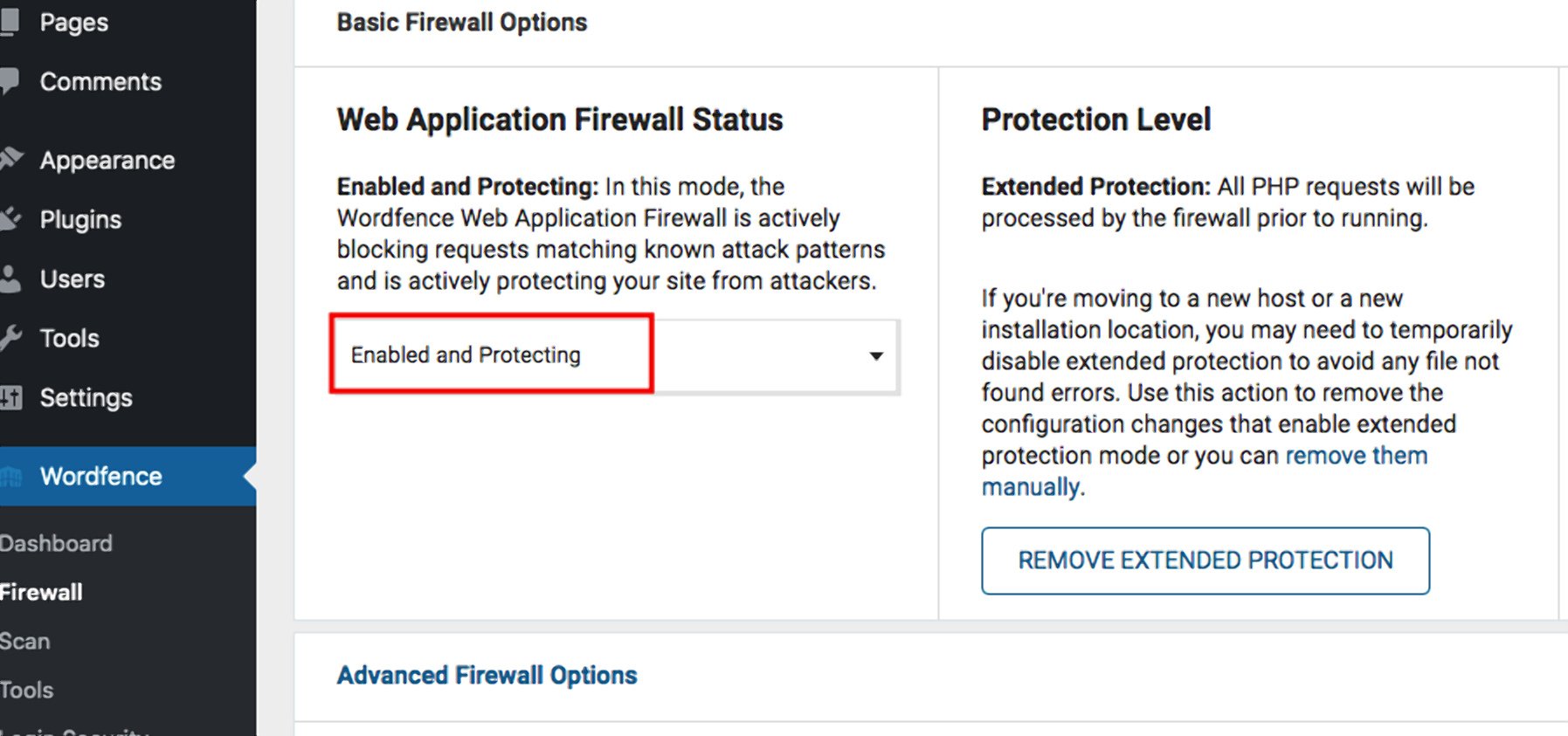Screen dimensions: 1568x736
Task: Click the Users person icon
Action: (x=10, y=279)
